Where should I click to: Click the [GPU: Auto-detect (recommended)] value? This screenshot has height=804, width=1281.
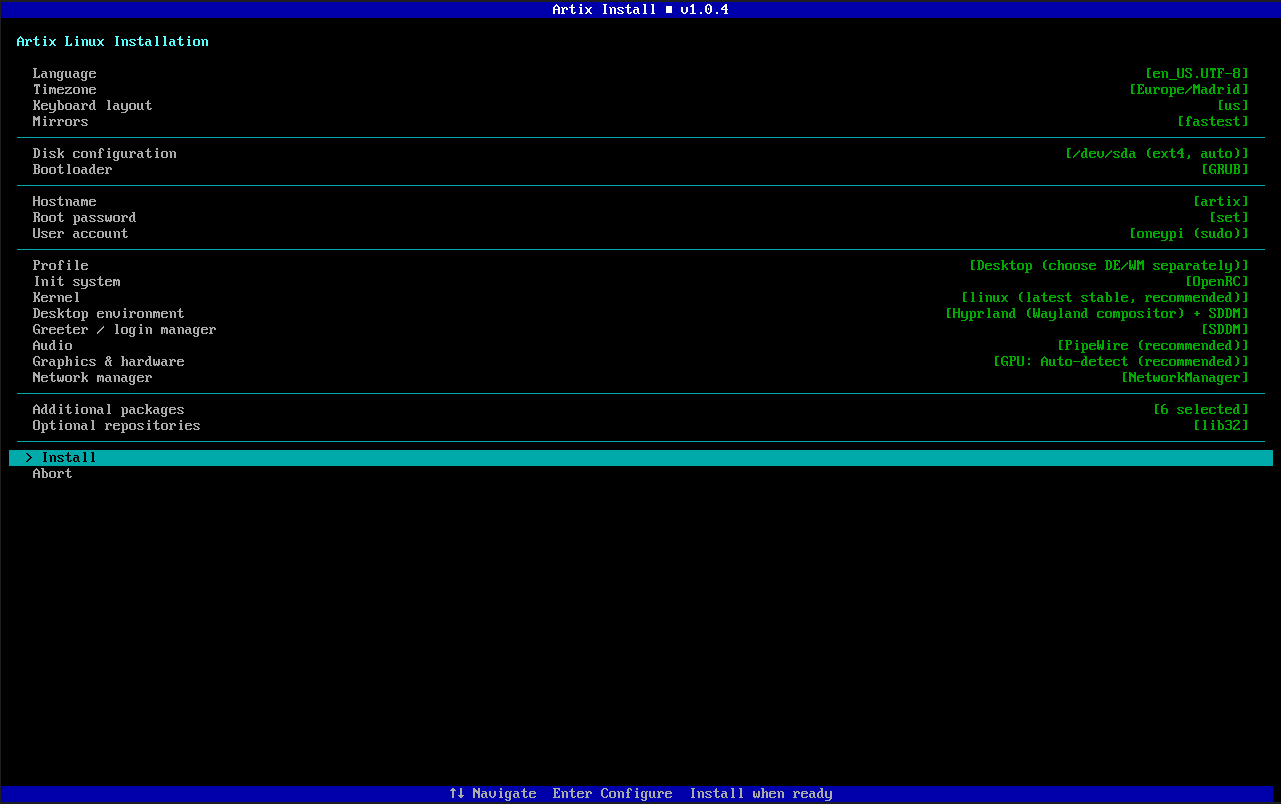1121,362
